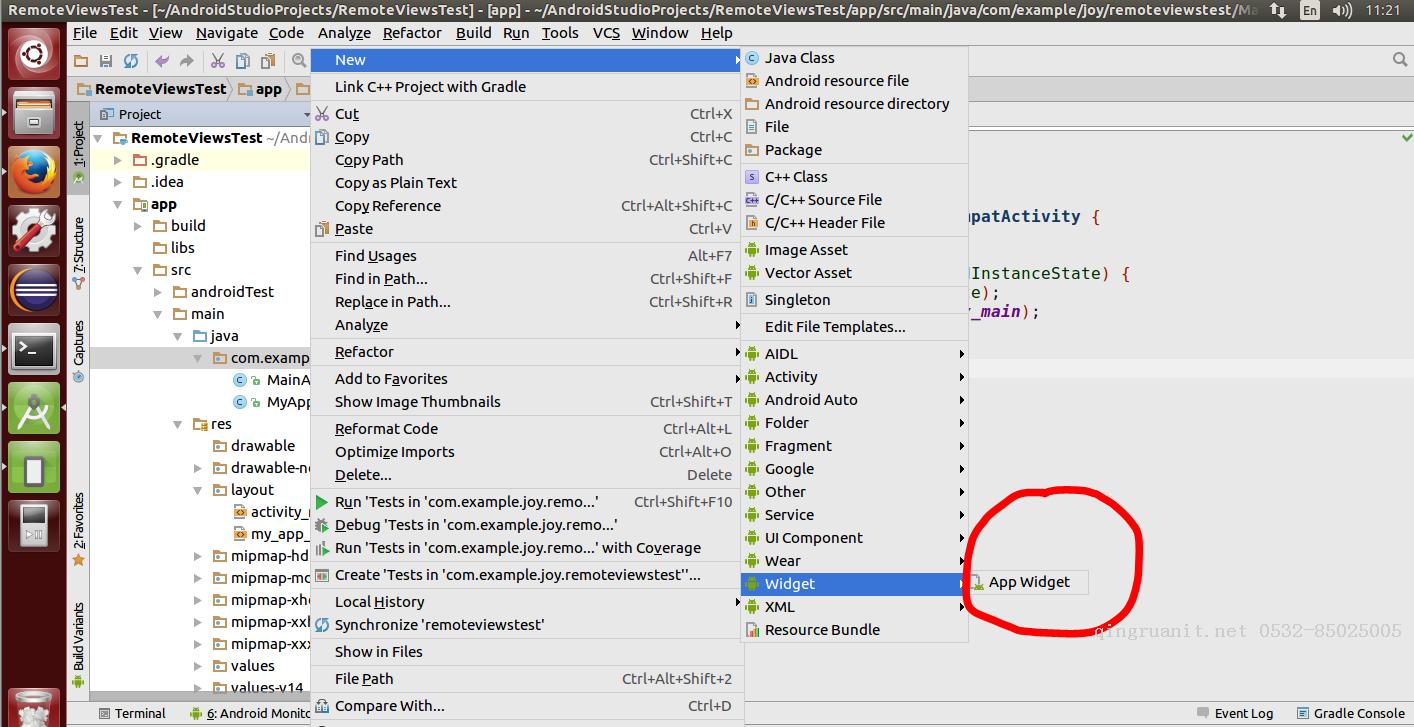The height and width of the screenshot is (727, 1414).
Task: Expand the .idea folder
Action: [x=117, y=182]
